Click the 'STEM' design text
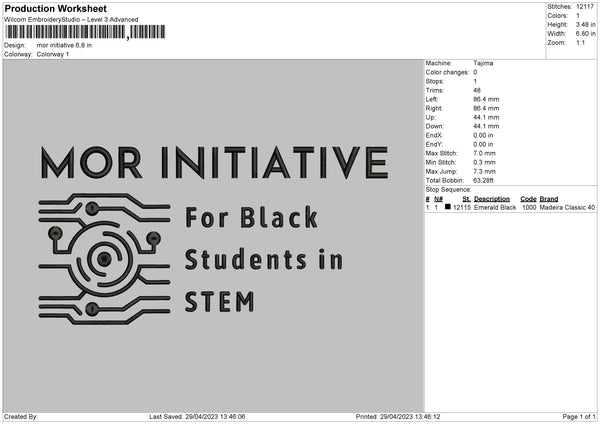 [x=220, y=302]
